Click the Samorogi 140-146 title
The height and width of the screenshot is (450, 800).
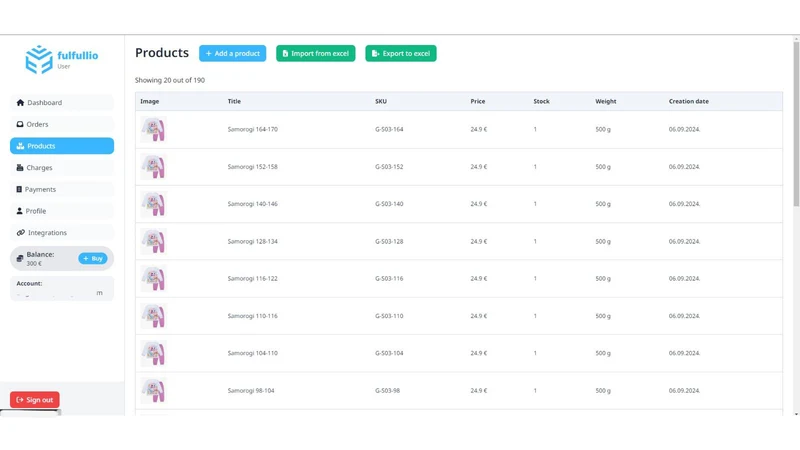pos(253,204)
